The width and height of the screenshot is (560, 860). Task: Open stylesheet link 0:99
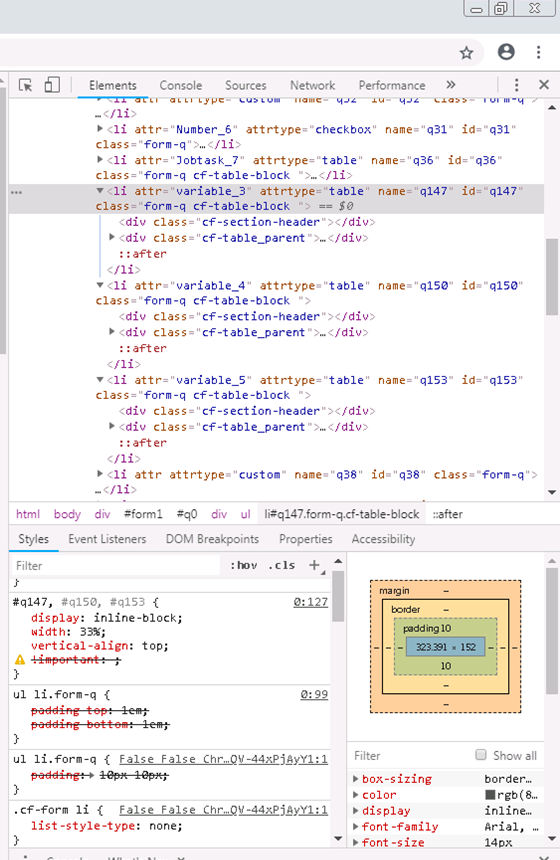(314, 694)
